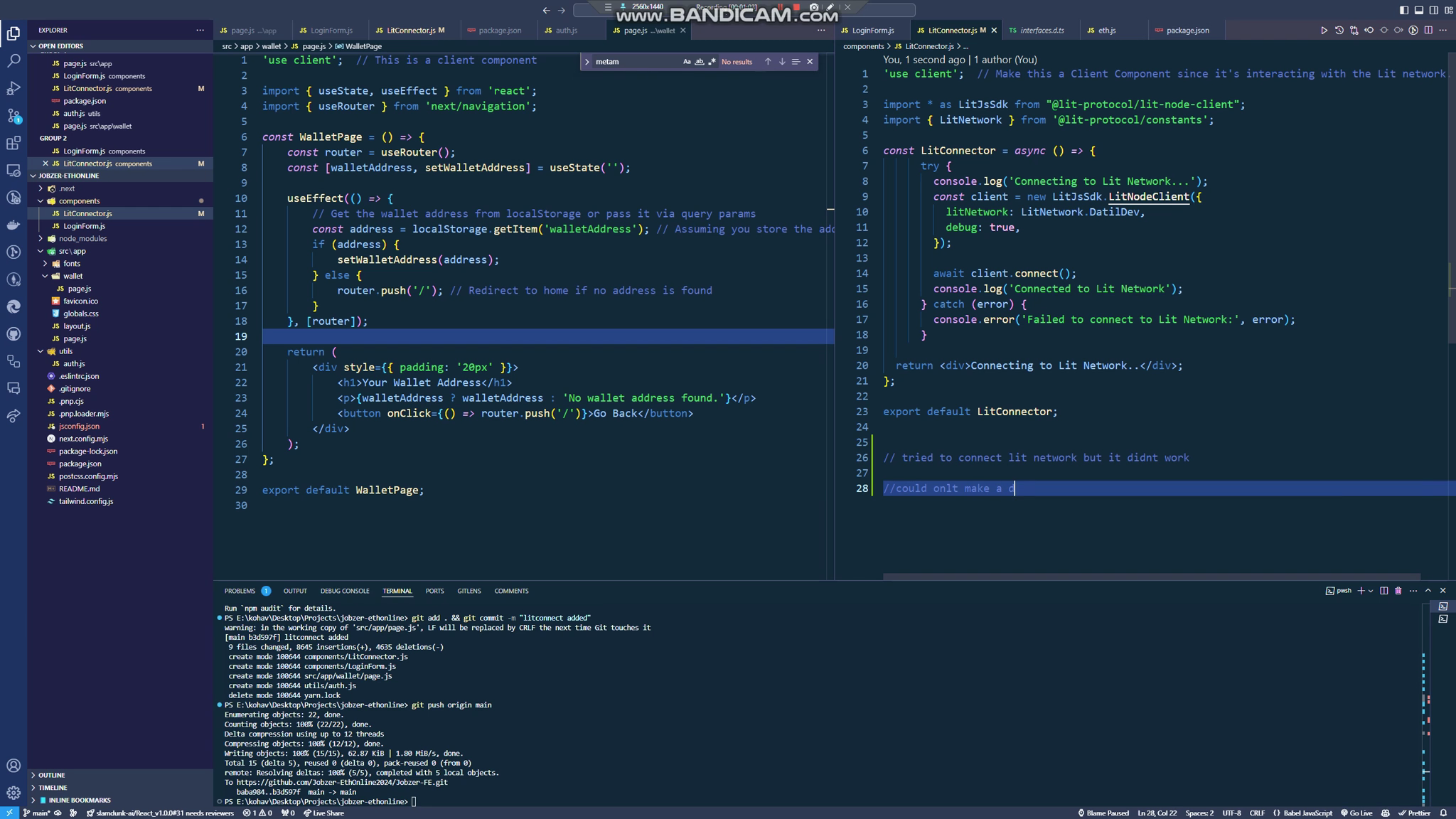Switch to the Ports panel tab
The image size is (1456, 819).
tap(434, 591)
